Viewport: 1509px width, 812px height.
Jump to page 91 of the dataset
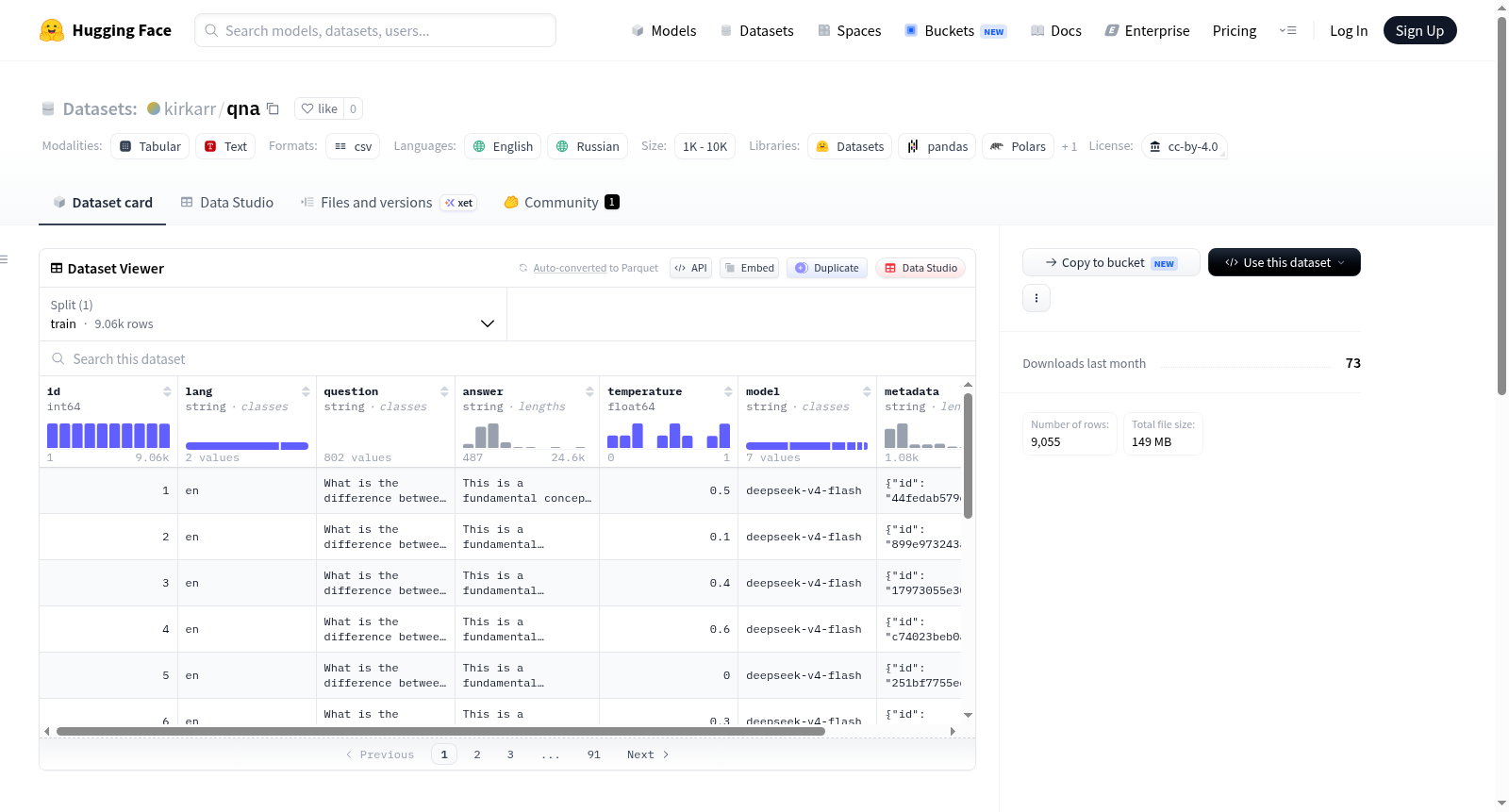click(593, 754)
